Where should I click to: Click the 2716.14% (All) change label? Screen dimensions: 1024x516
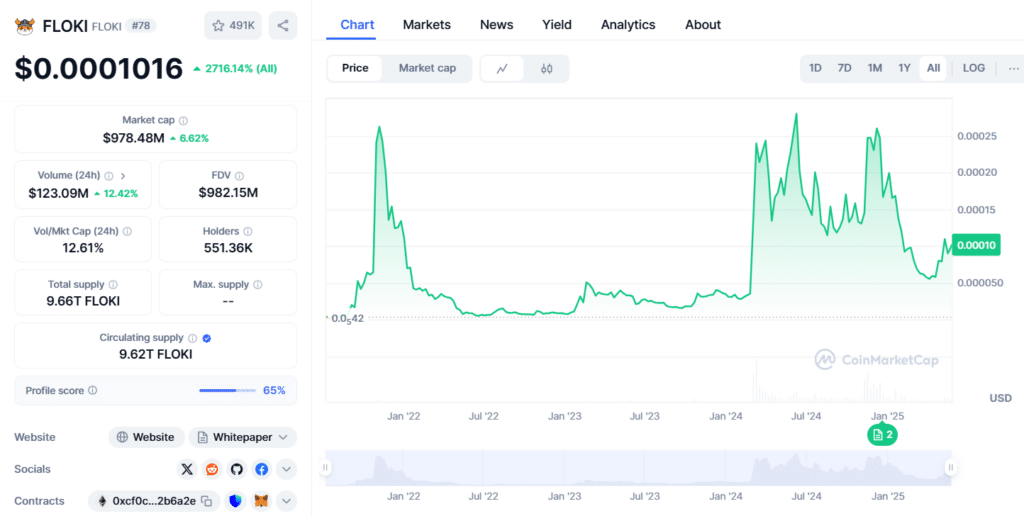pyautogui.click(x=235, y=69)
